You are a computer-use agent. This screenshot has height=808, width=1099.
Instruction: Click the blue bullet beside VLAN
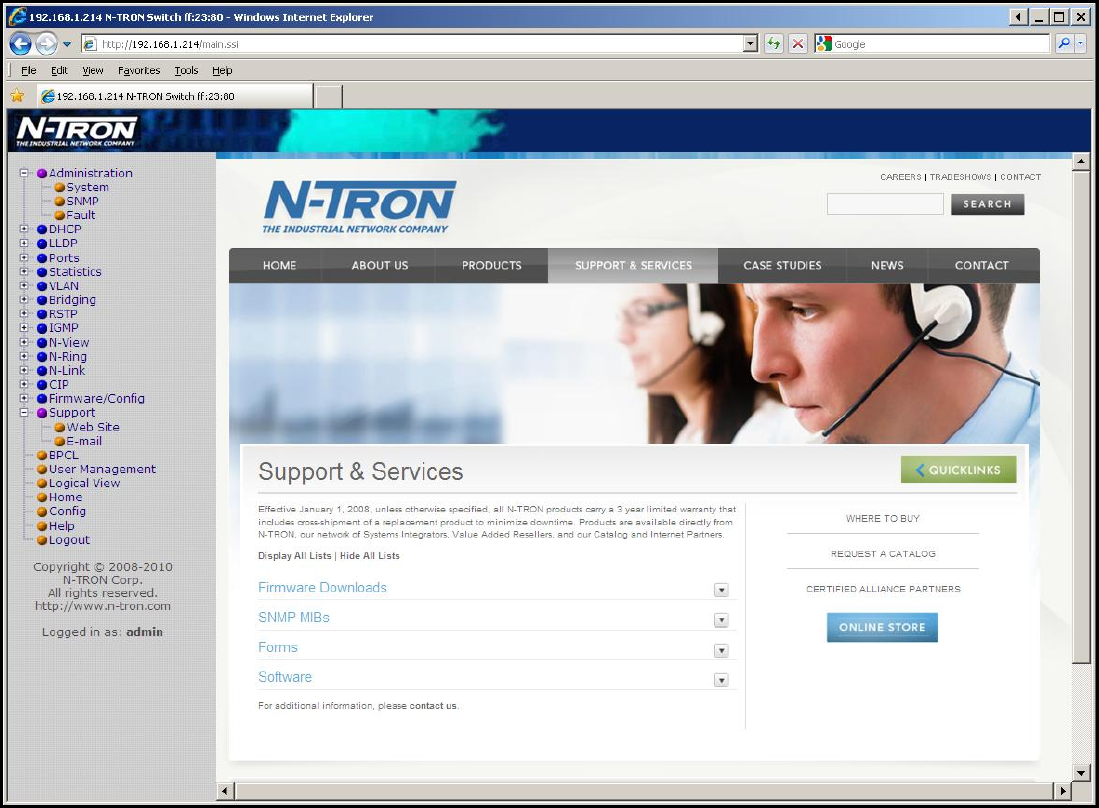coord(41,286)
